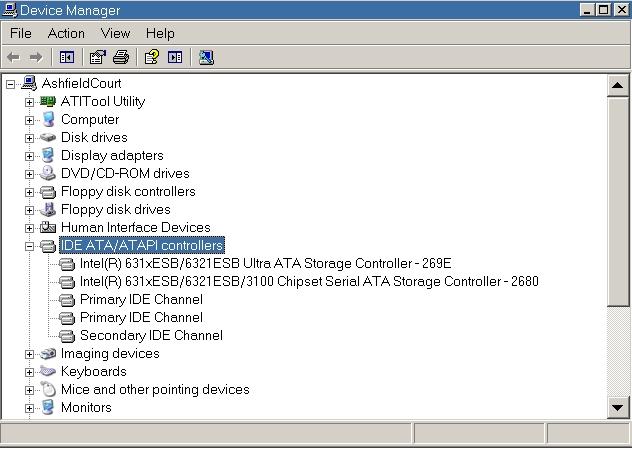The height and width of the screenshot is (450, 632).
Task: Select Intel Ultra ATA Storage Controller - 269E
Action: click(x=265, y=263)
